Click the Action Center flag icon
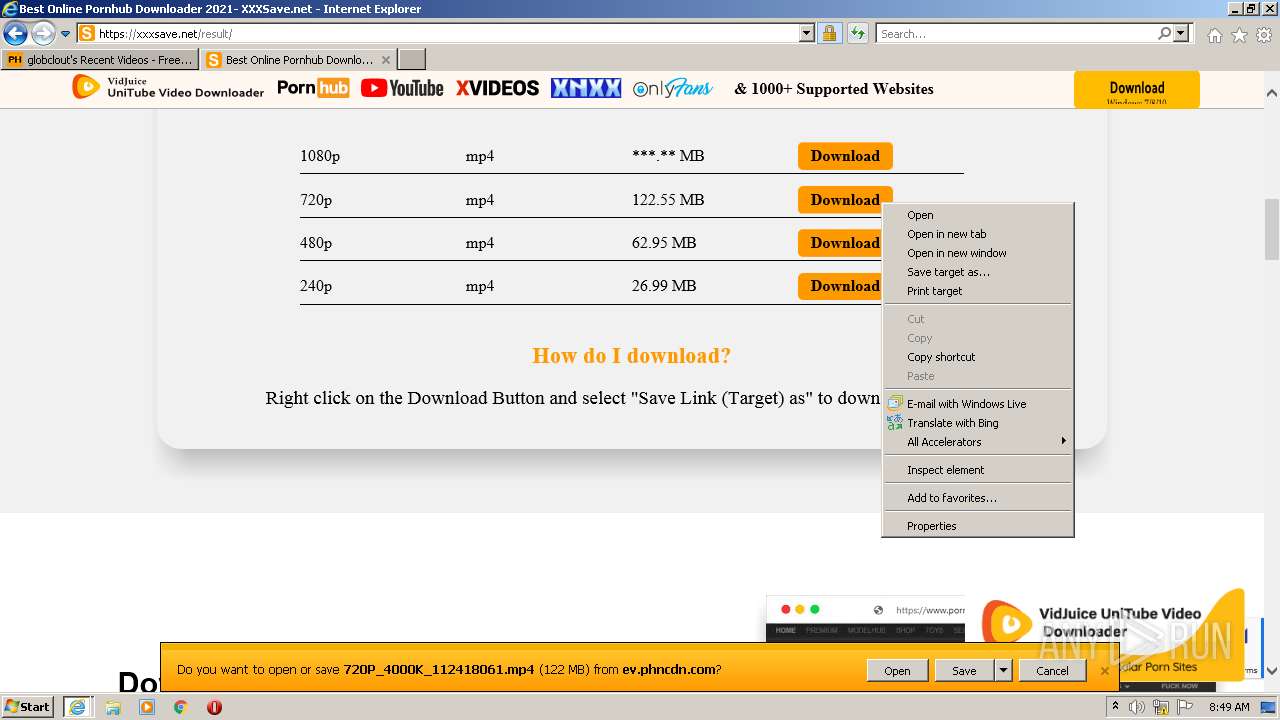The height and width of the screenshot is (720, 1280). click(x=1183, y=707)
